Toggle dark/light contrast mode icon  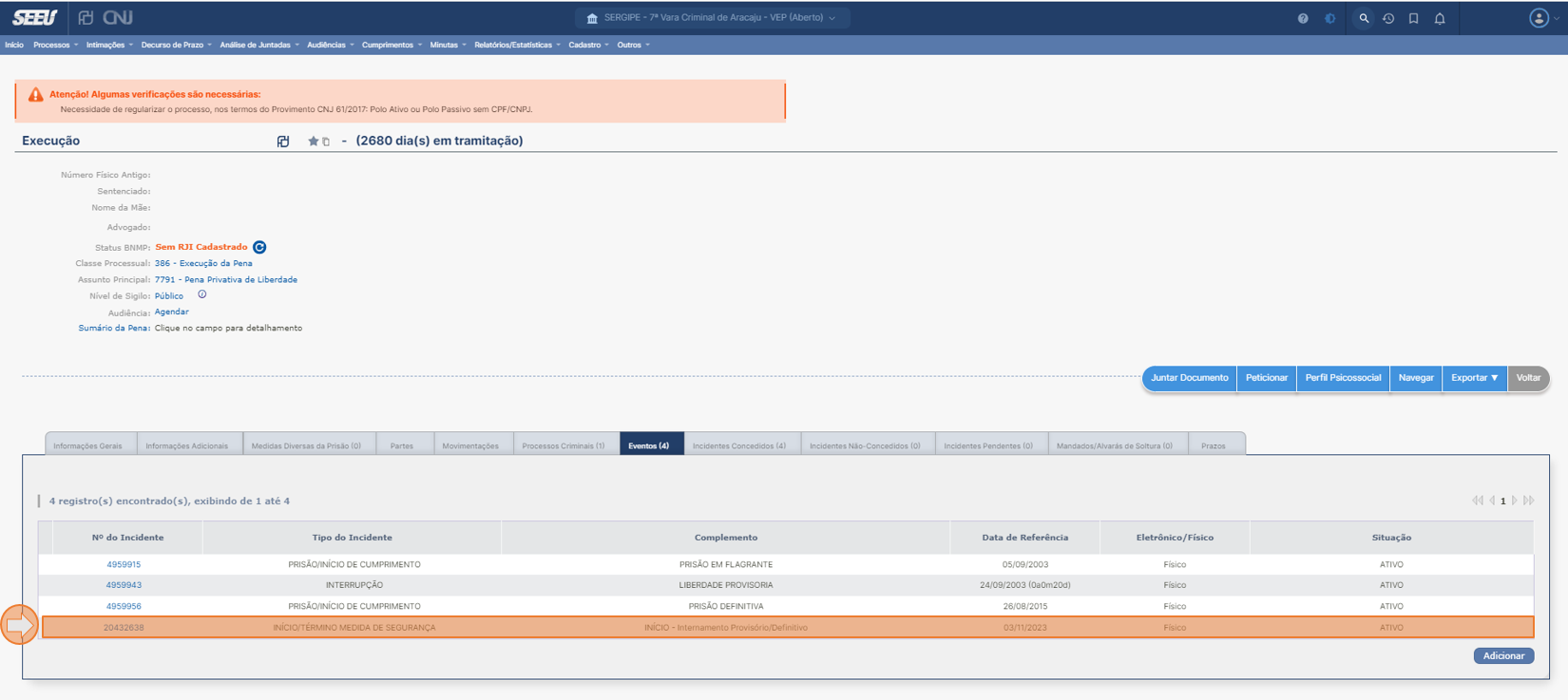pos(1330,18)
